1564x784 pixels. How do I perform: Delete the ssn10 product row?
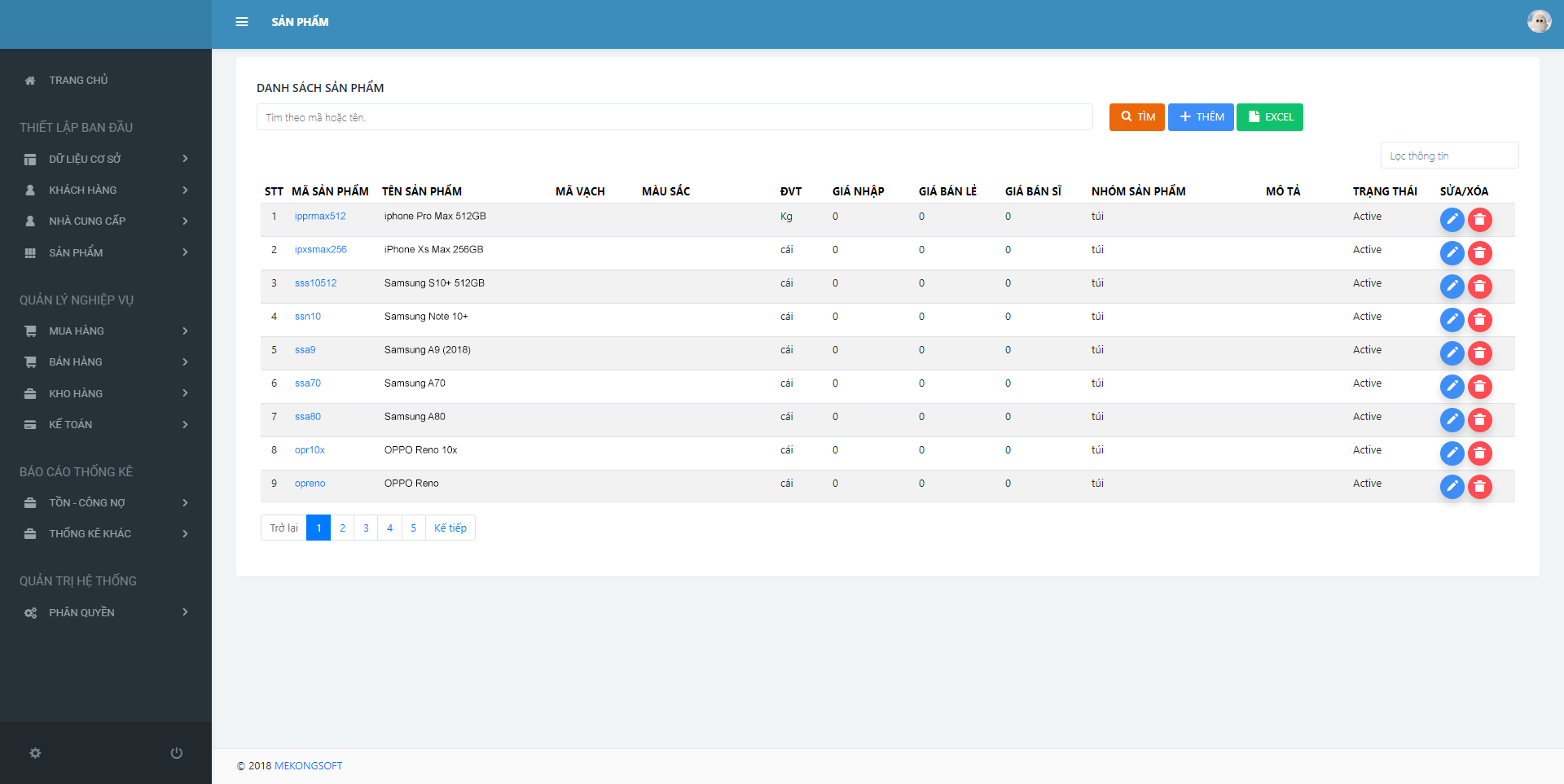(1480, 320)
